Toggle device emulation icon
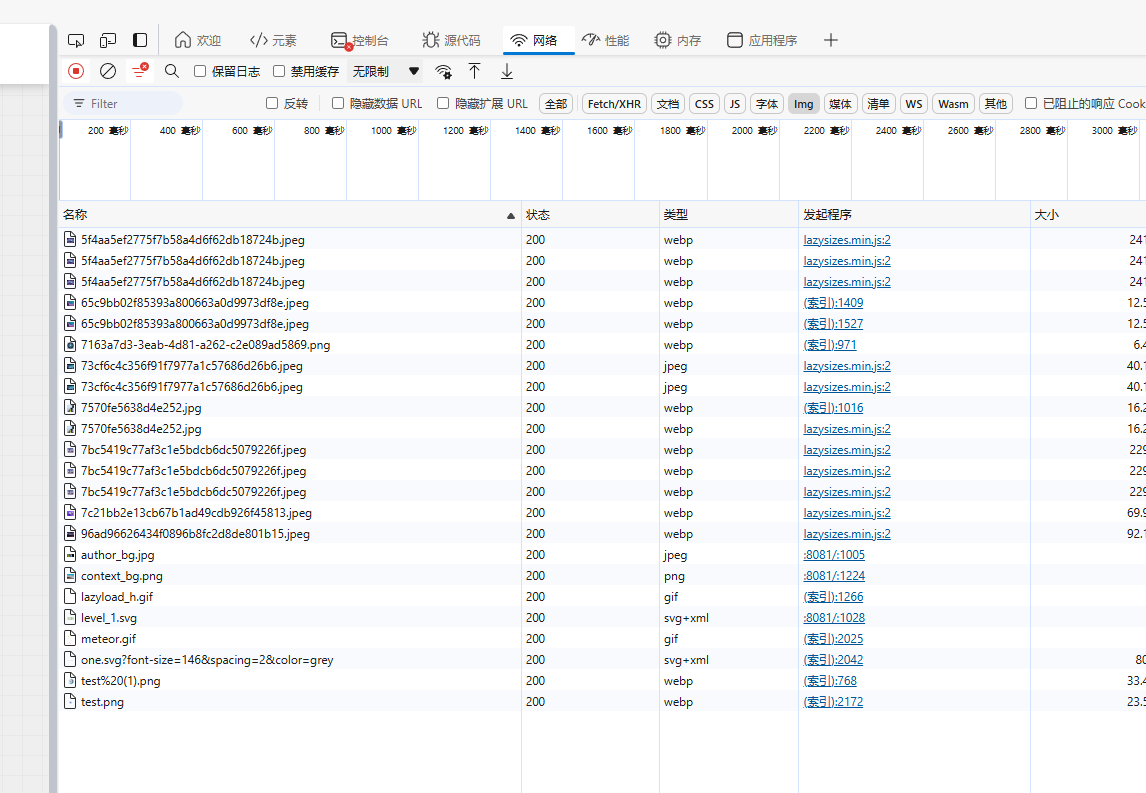Viewport: 1146px width, 793px height. [108, 40]
